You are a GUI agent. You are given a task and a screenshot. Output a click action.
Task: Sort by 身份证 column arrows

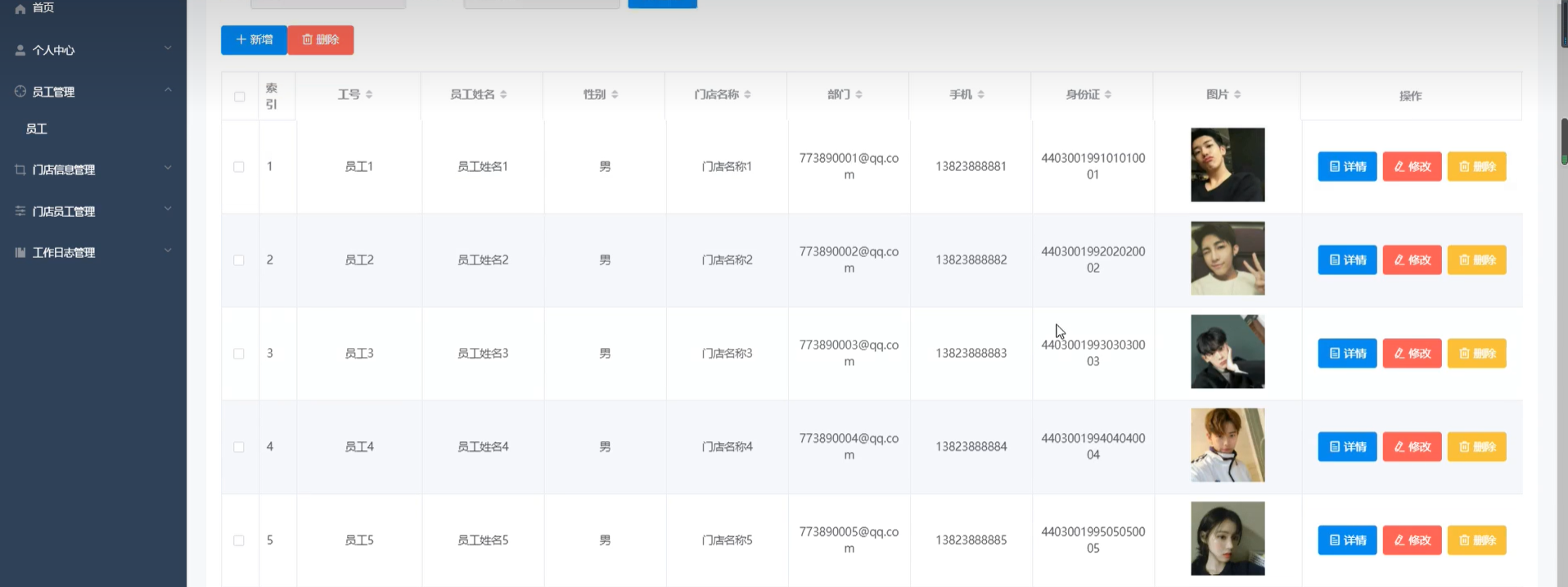point(1108,95)
